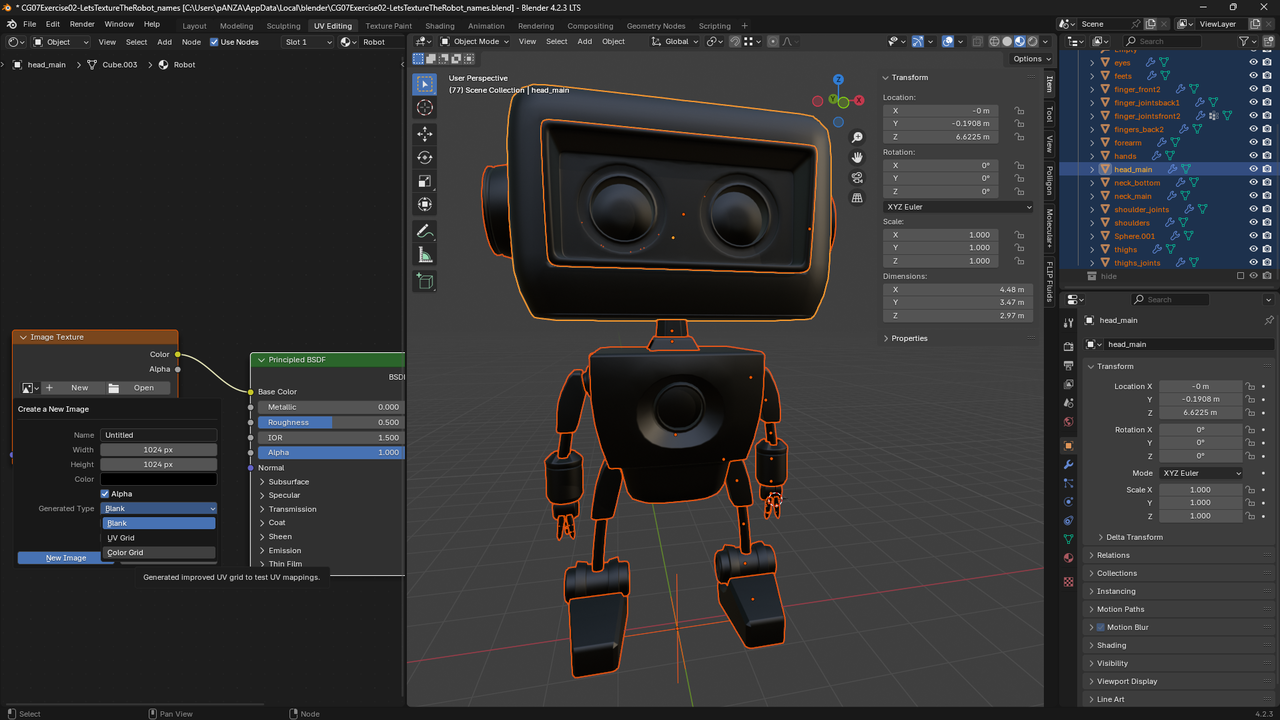Select the Measure tool

tap(425, 255)
